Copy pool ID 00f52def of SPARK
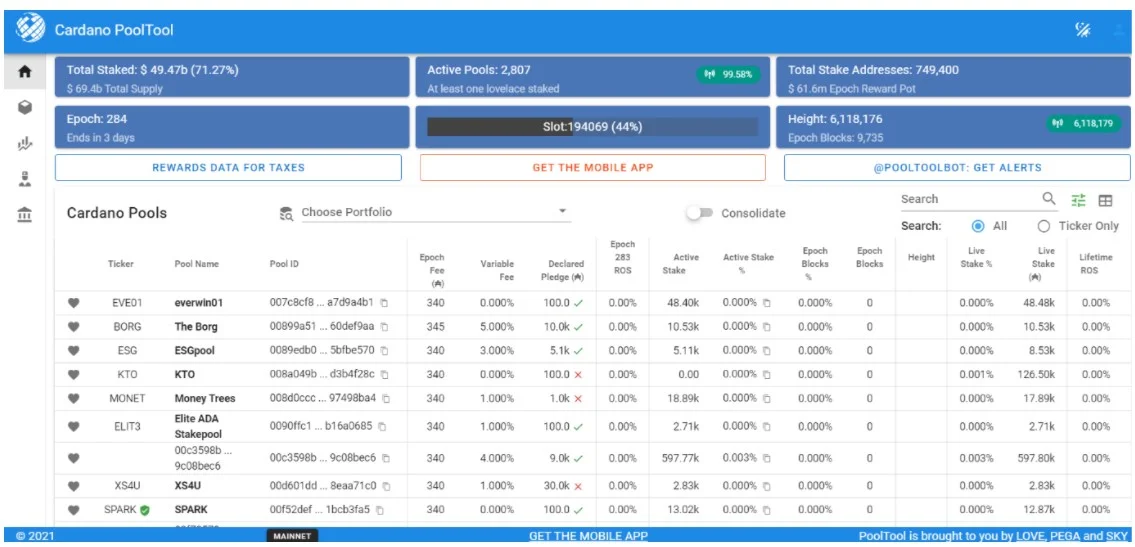 coord(380,509)
